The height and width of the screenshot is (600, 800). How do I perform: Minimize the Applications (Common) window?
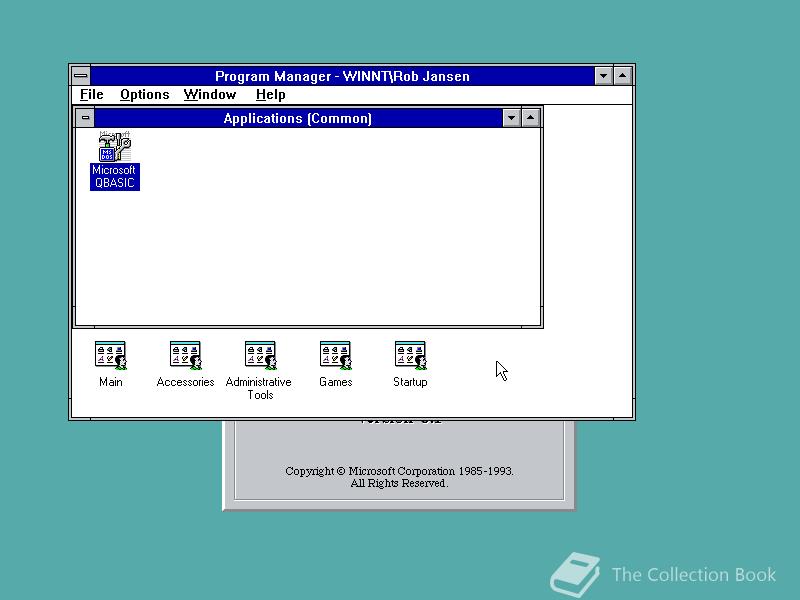[x=511, y=118]
